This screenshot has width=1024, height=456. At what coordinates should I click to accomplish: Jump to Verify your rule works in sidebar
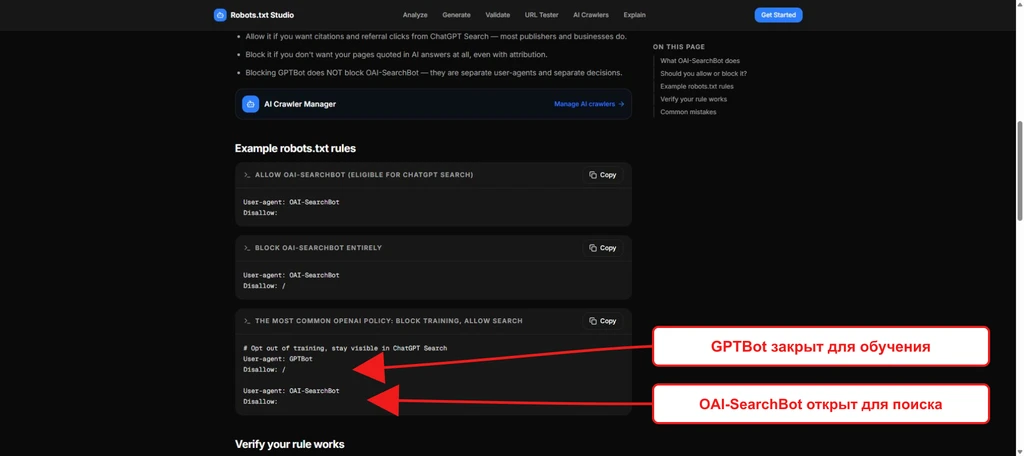tap(693, 99)
